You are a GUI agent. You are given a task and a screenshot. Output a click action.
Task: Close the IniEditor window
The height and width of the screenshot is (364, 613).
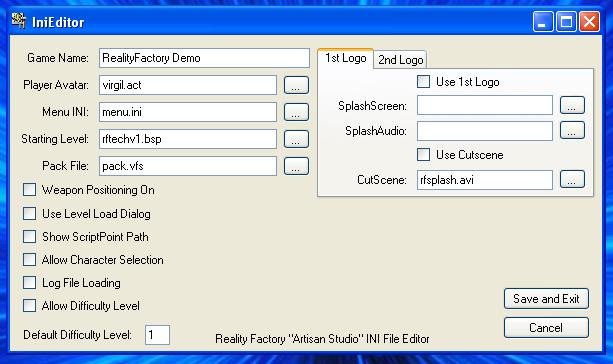tap(590, 21)
